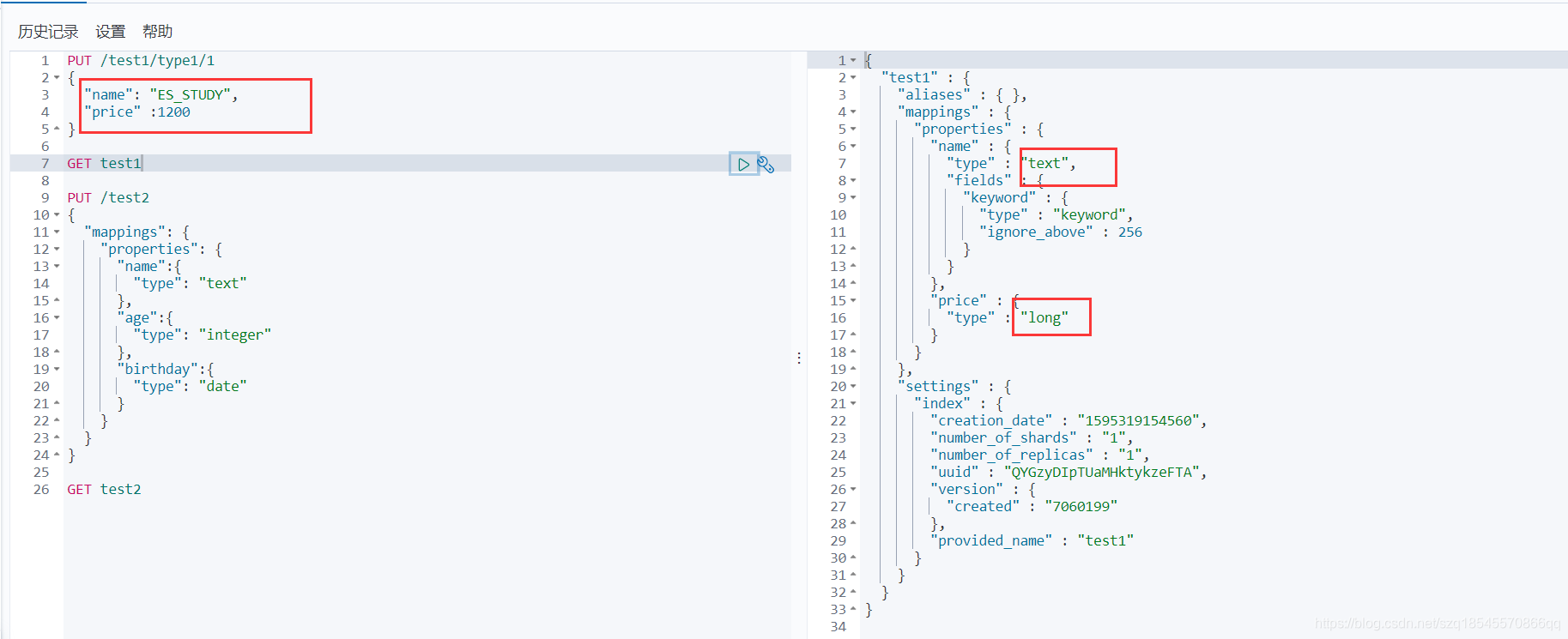Collapse the fold arrow at editor line 2
1568x639 pixels.
(x=57, y=77)
